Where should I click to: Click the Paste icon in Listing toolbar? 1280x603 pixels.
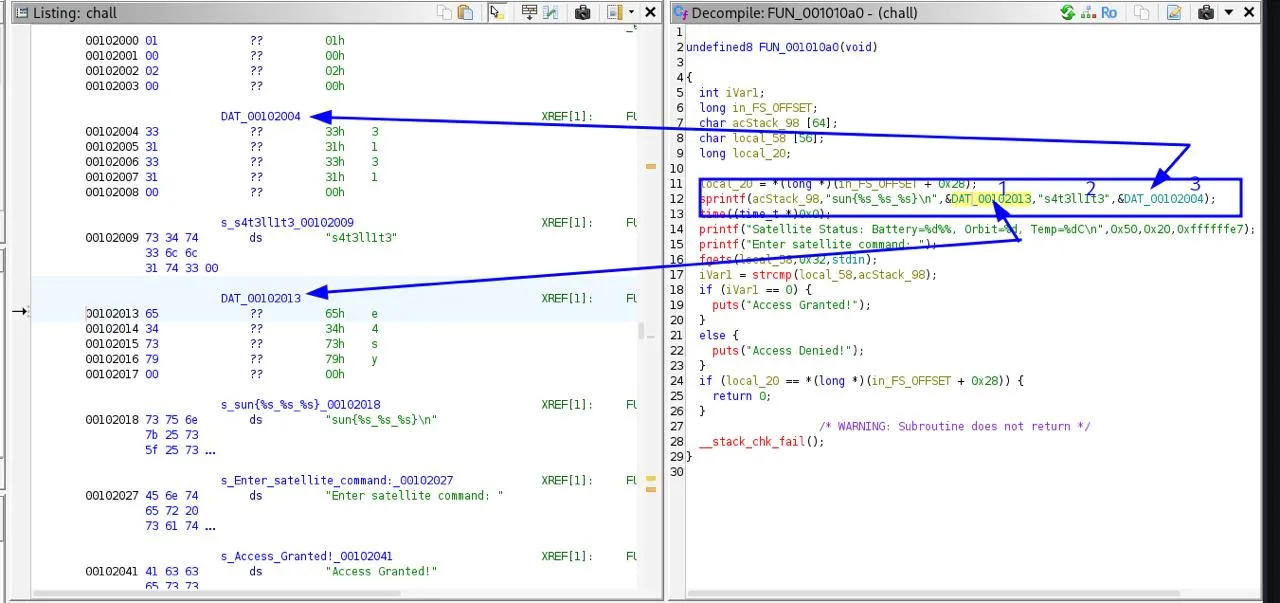tap(466, 13)
